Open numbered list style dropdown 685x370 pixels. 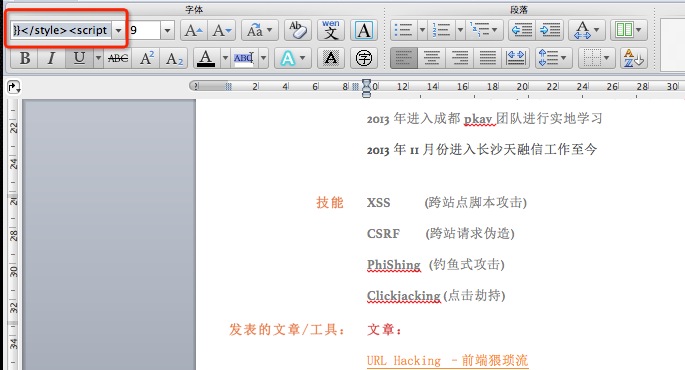coord(460,30)
